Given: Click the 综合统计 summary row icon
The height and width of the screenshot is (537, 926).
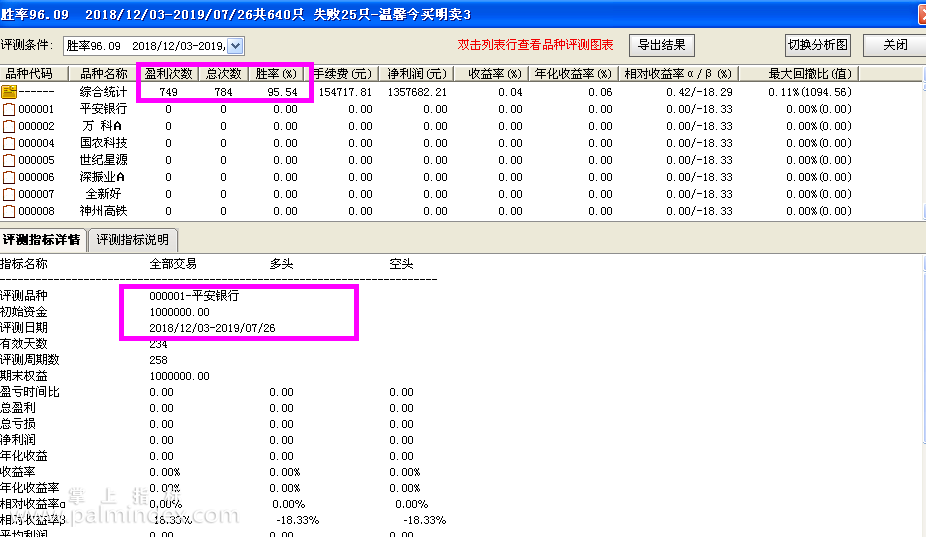Looking at the screenshot, I should click(x=9, y=92).
